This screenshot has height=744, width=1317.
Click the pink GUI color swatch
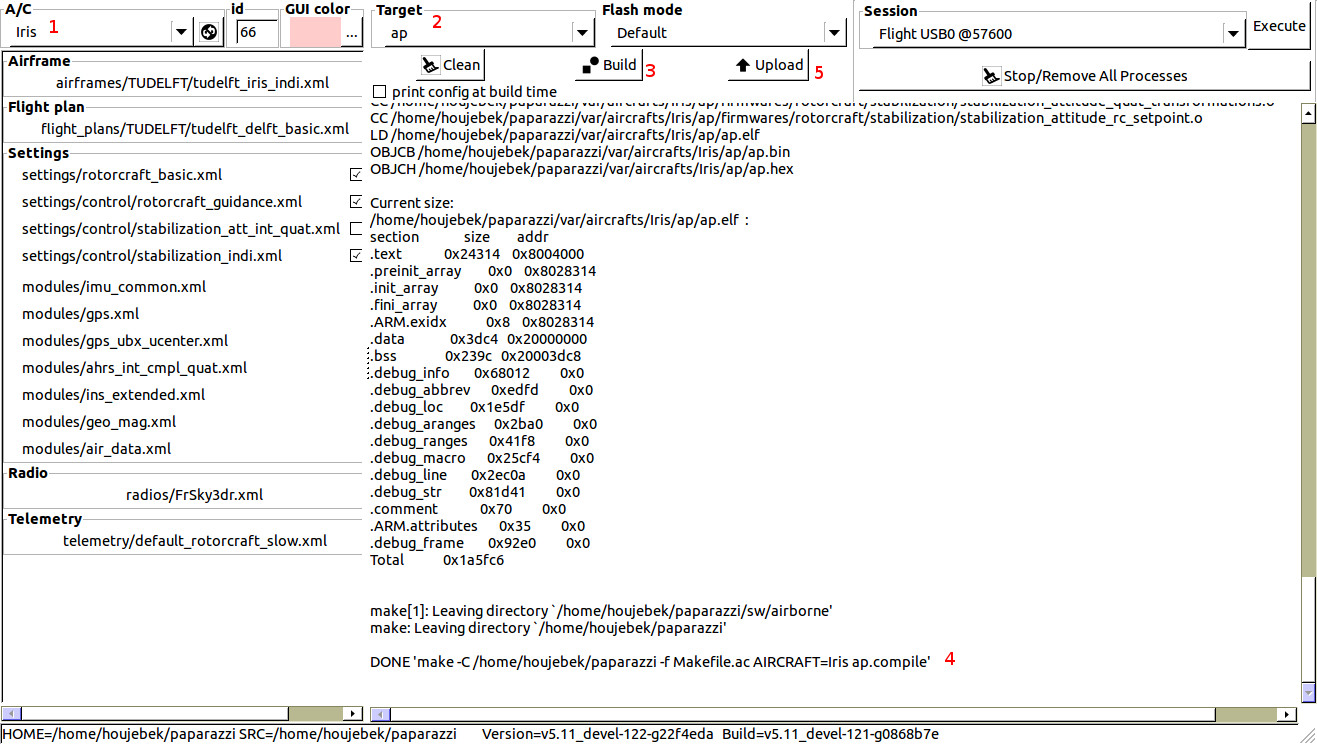(314, 32)
